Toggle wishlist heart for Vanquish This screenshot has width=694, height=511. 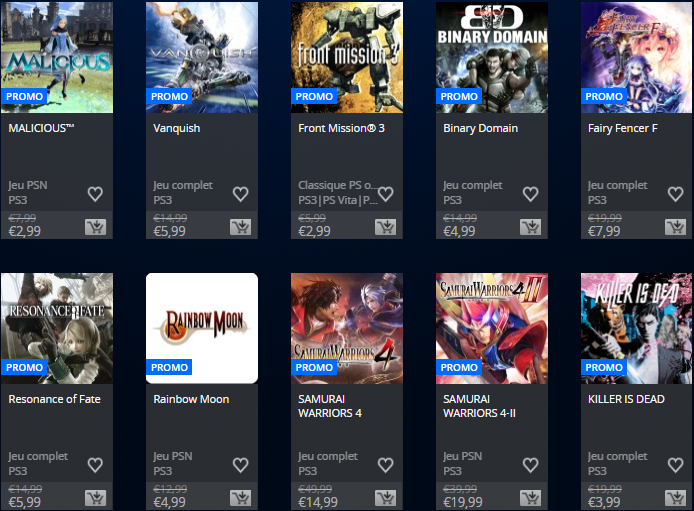point(240,194)
